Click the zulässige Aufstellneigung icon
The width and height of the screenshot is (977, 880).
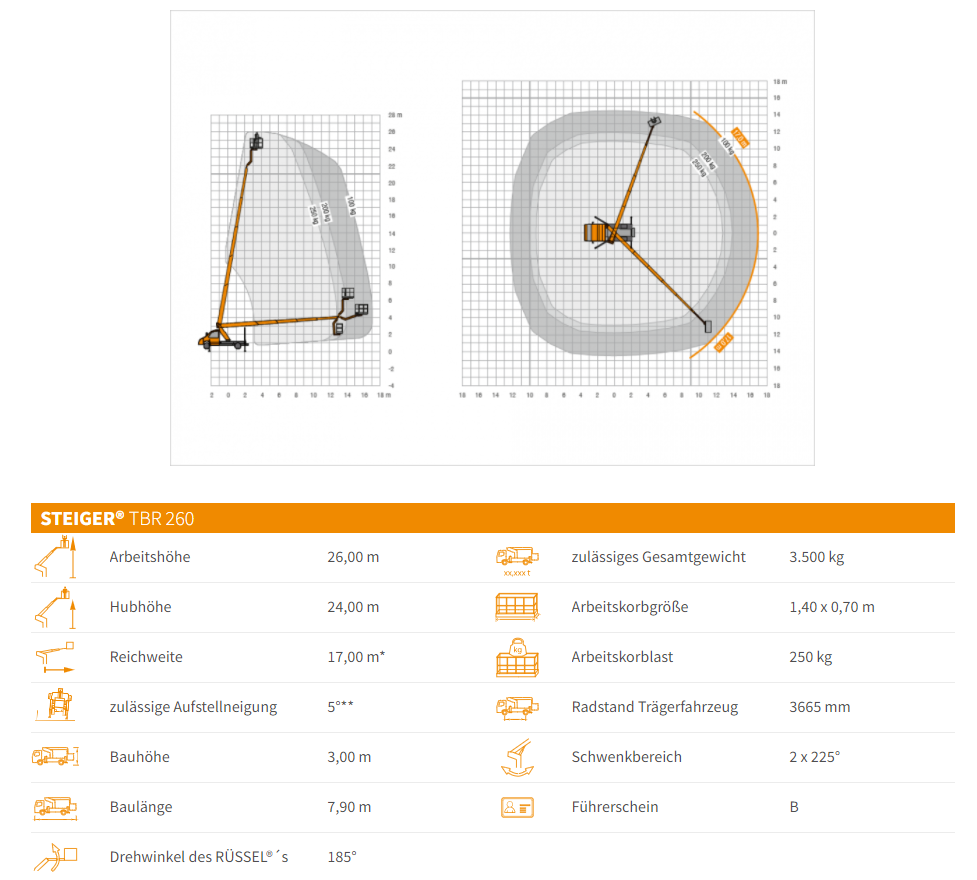point(55,705)
